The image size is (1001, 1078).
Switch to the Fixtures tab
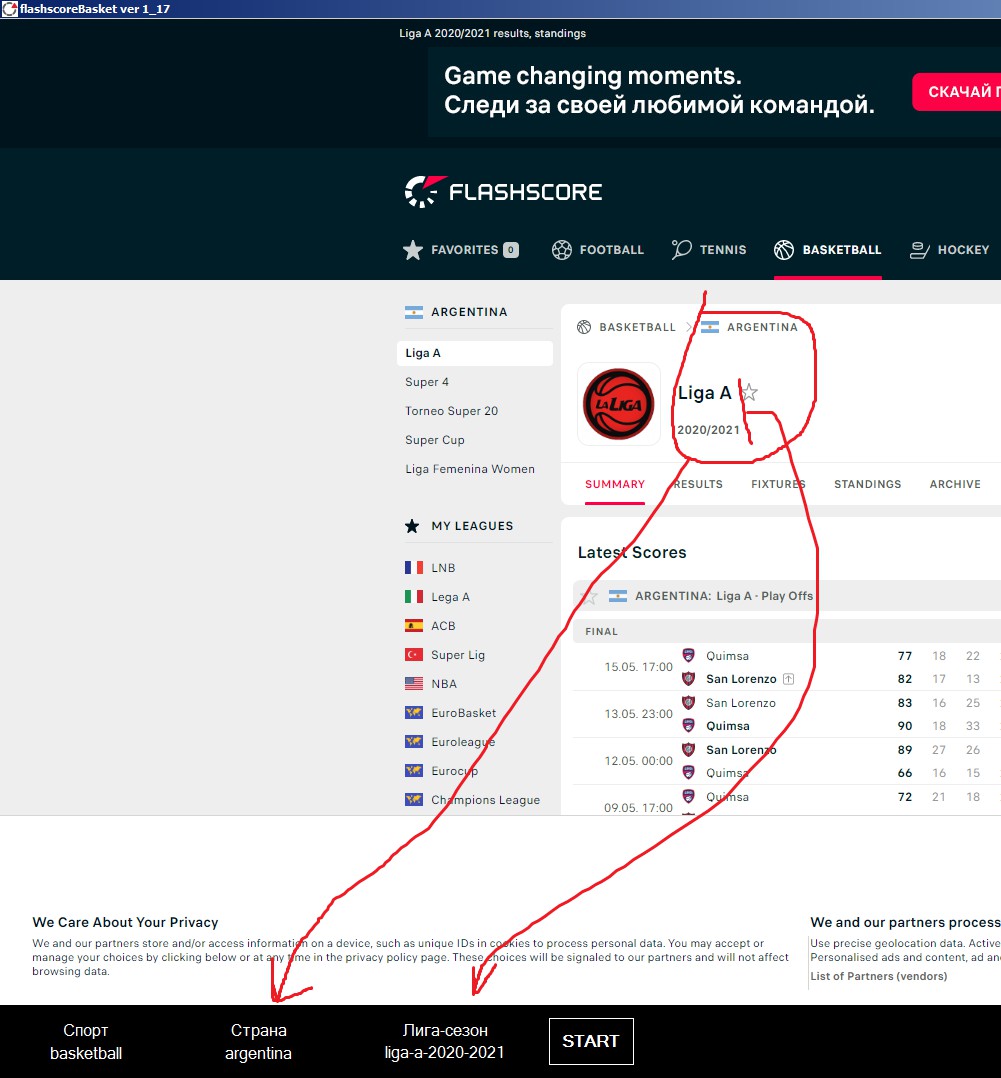click(778, 484)
